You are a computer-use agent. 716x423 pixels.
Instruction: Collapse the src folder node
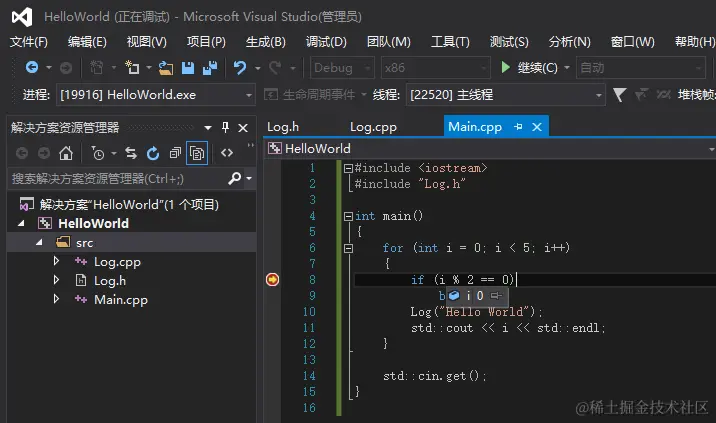click(39, 243)
